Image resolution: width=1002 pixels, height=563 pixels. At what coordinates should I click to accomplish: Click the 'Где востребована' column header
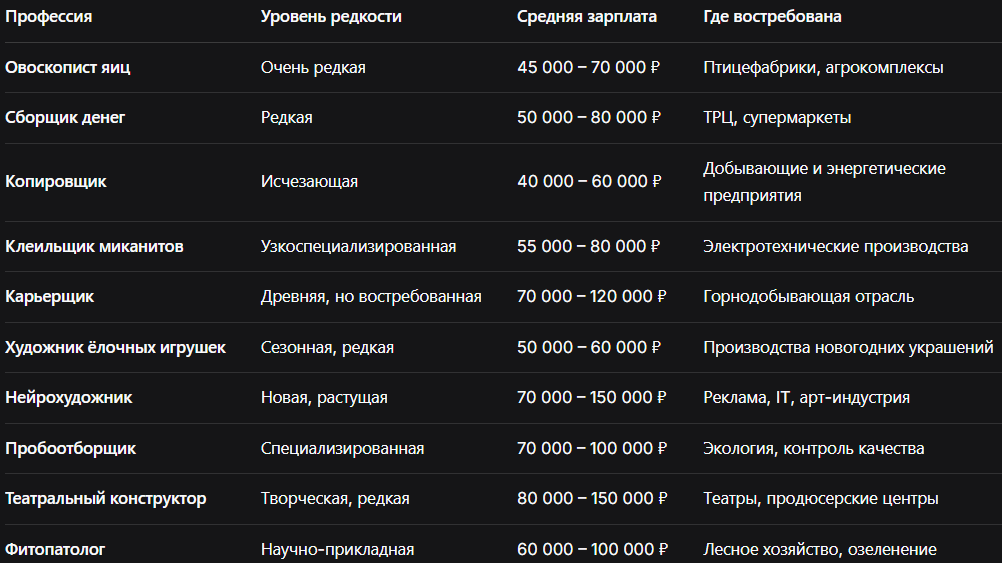pyautogui.click(x=772, y=17)
